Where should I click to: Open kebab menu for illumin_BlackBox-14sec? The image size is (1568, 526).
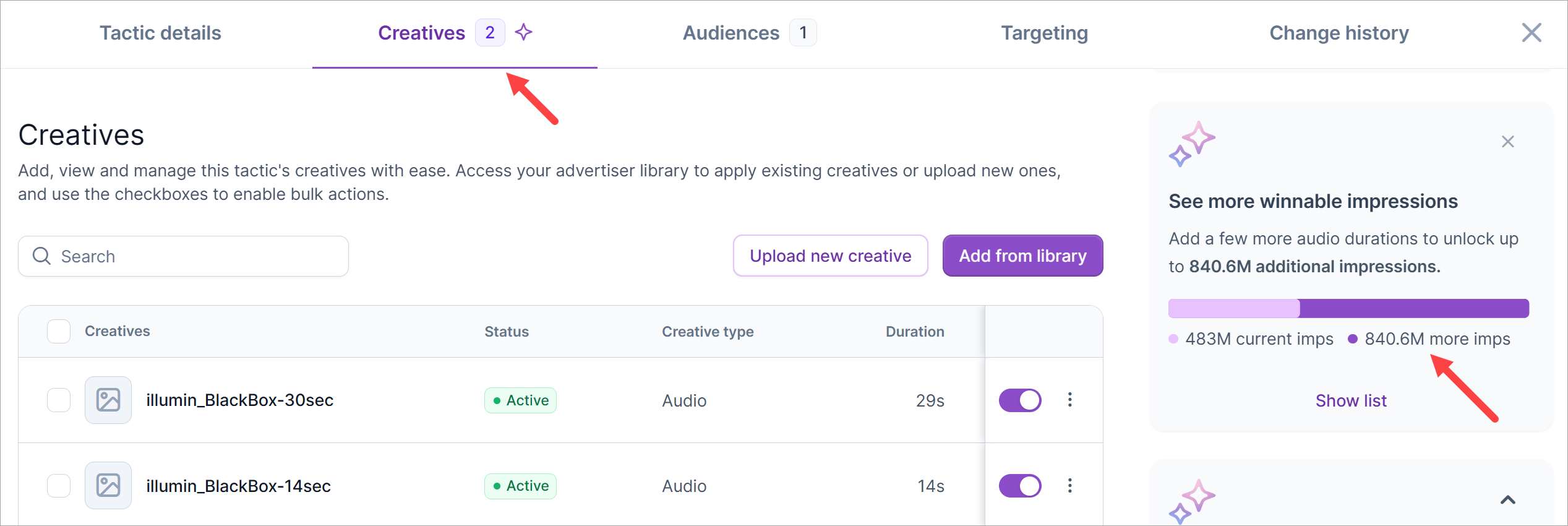click(1069, 486)
